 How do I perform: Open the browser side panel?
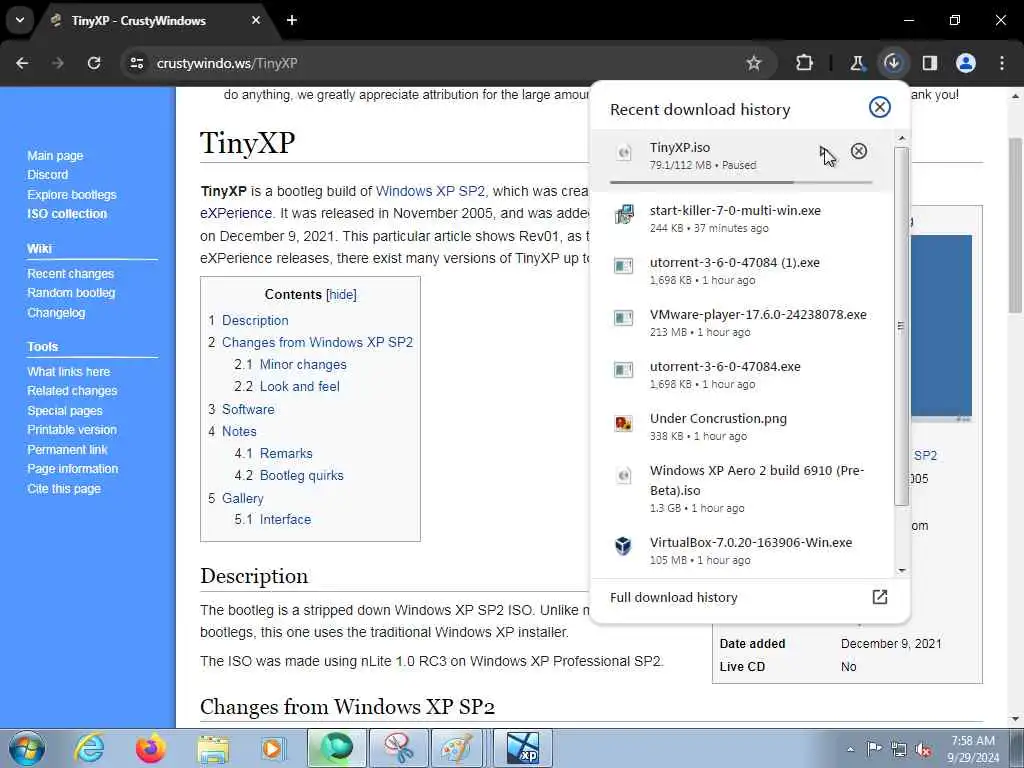pyautogui.click(x=929, y=63)
